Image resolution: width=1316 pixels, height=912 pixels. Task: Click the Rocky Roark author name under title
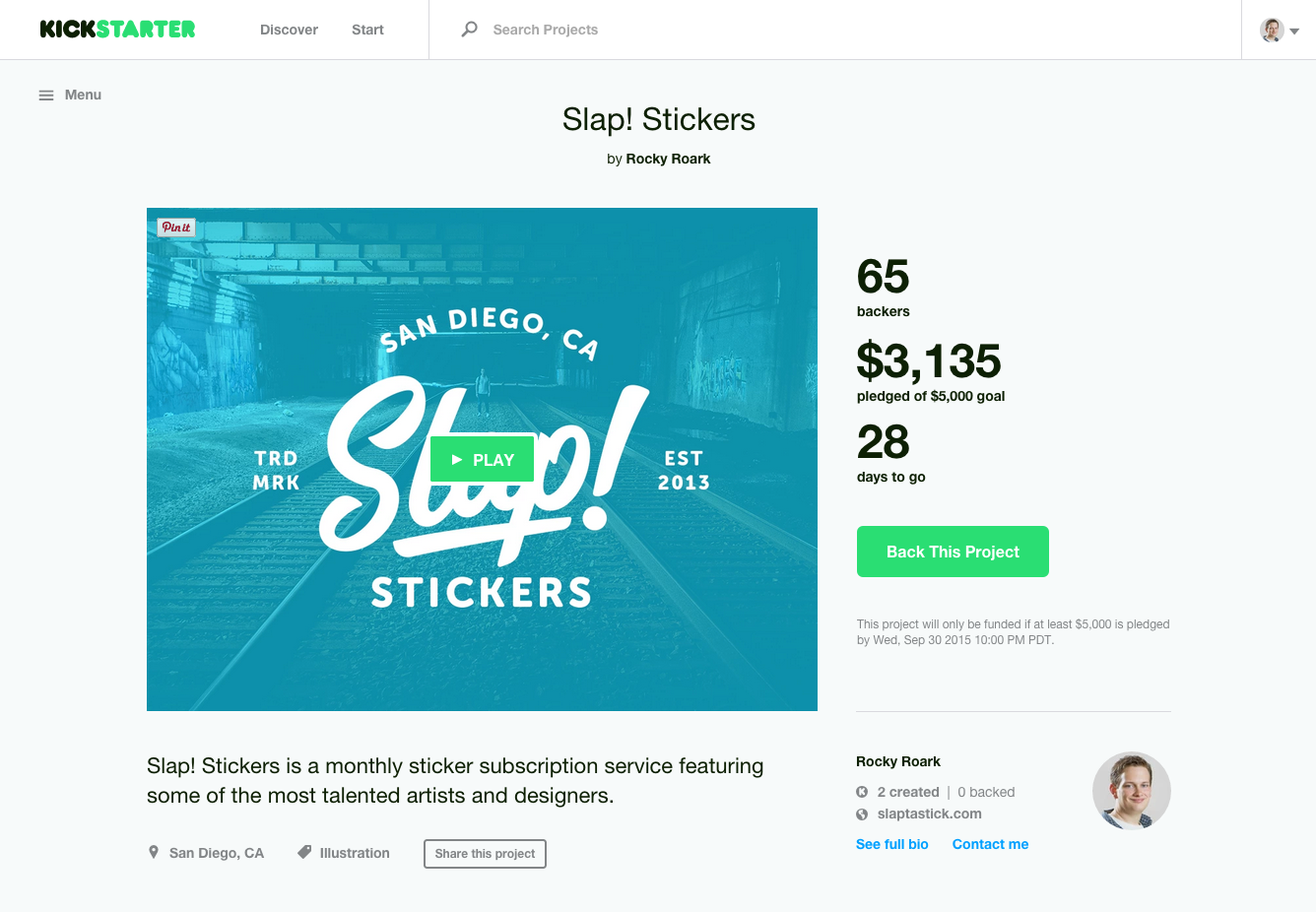pos(668,159)
